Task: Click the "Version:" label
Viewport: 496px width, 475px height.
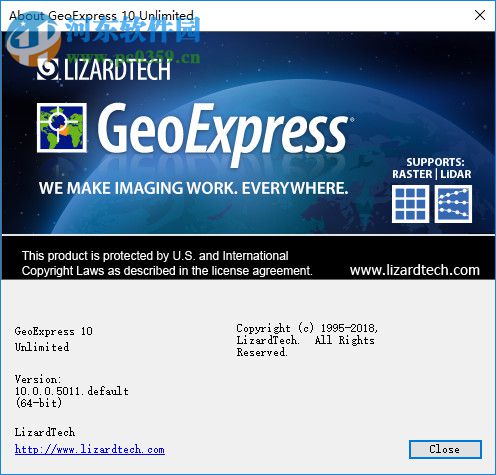Action: 38,379
